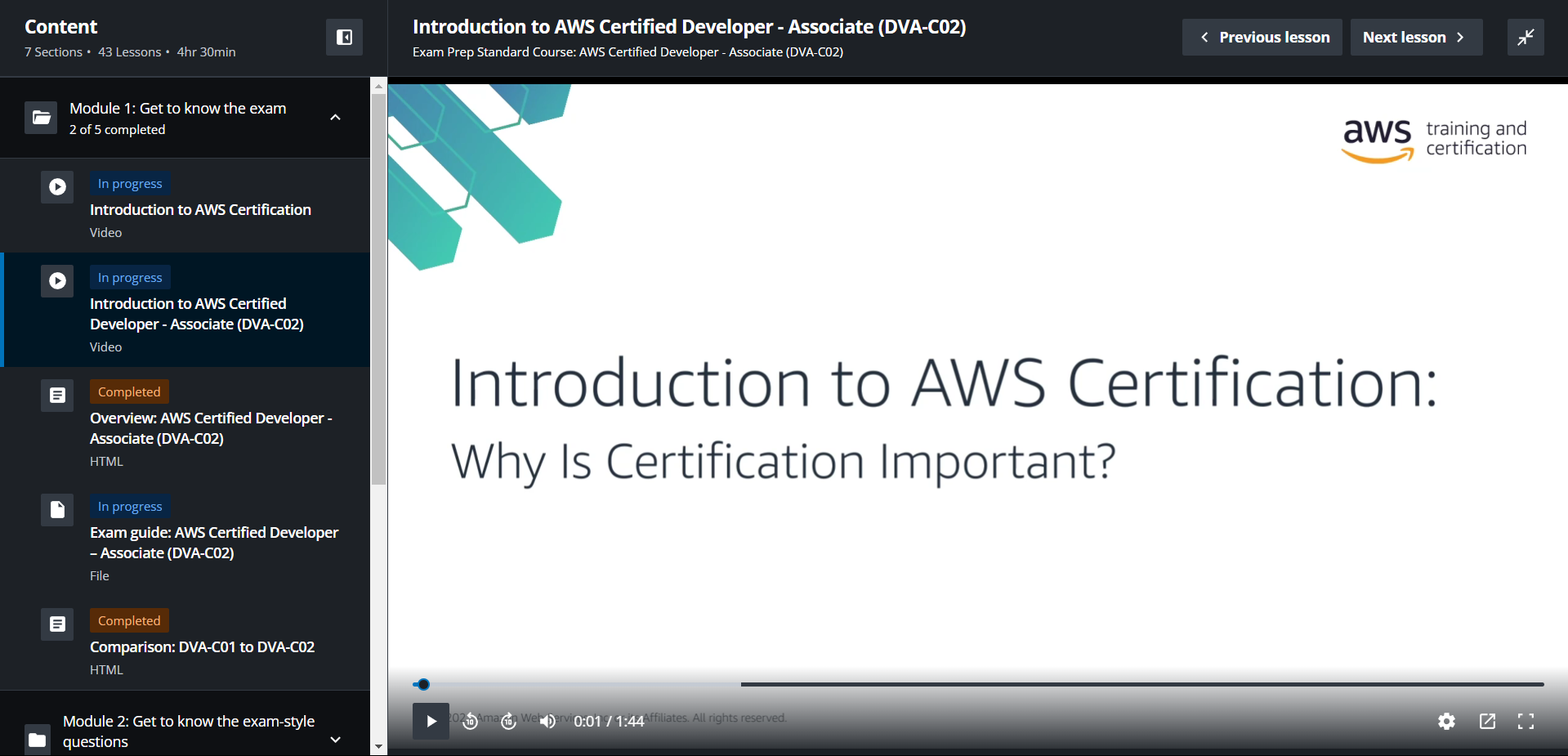Seek to middle of video progress bar
Screen dimensions: 1568x756
tap(978, 684)
